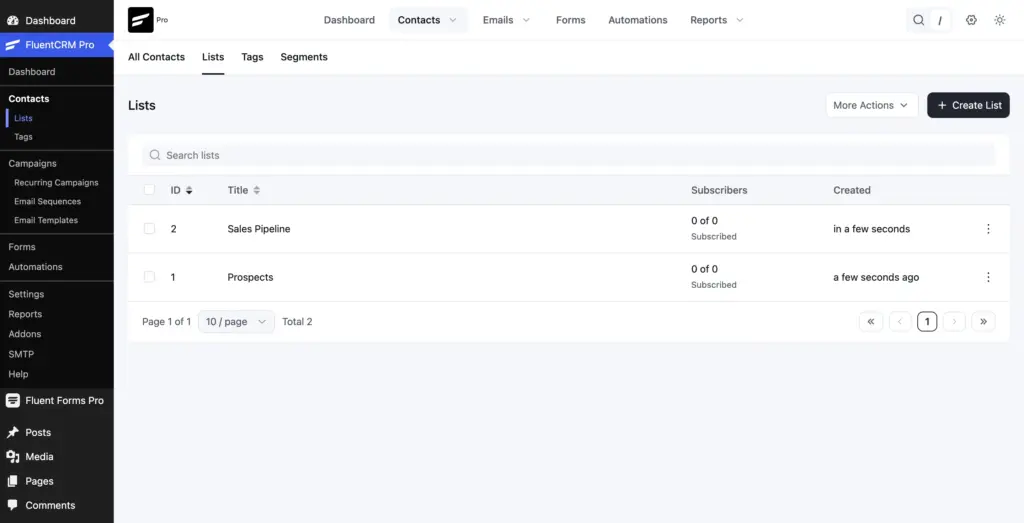Open the Sales Pipeline list title

pyautogui.click(x=259, y=229)
